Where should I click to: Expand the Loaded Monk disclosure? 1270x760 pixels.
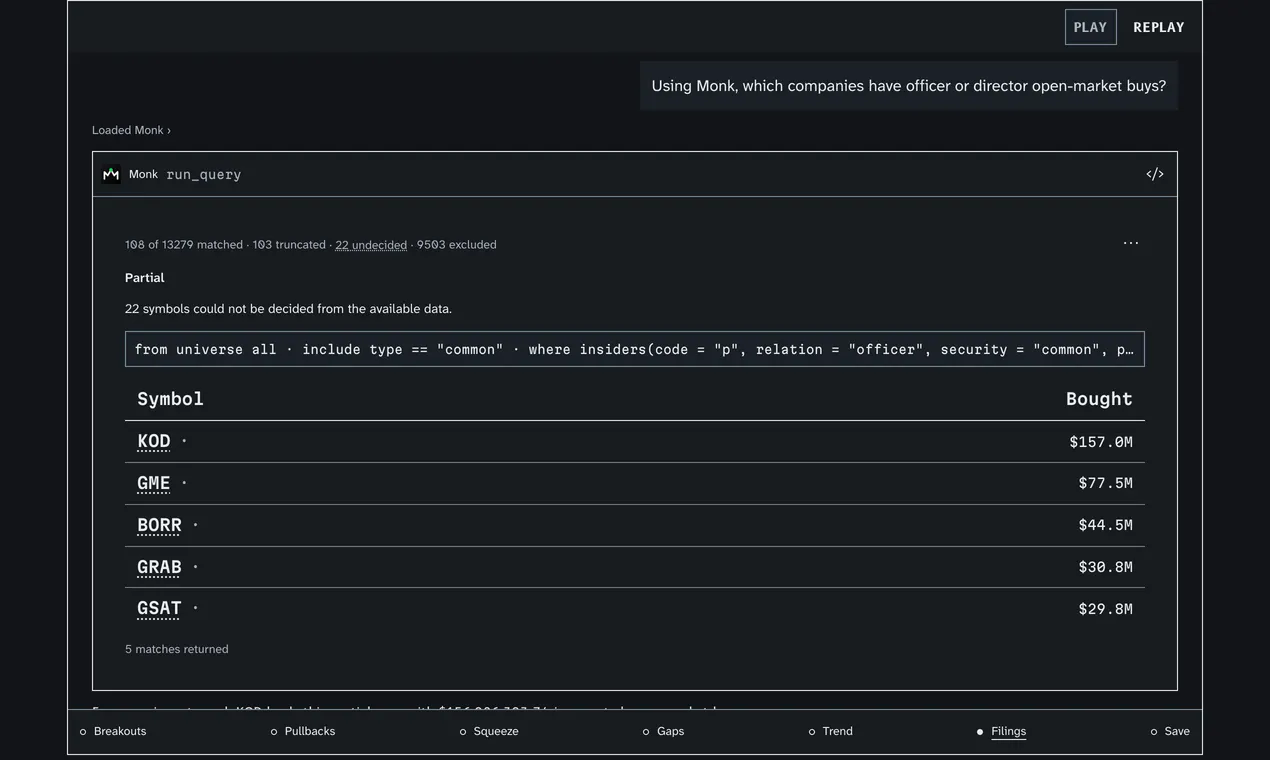point(131,130)
